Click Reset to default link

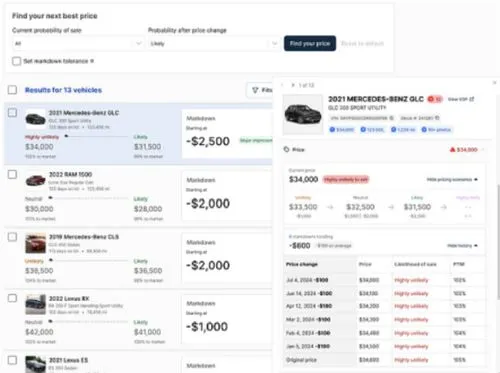[362, 44]
